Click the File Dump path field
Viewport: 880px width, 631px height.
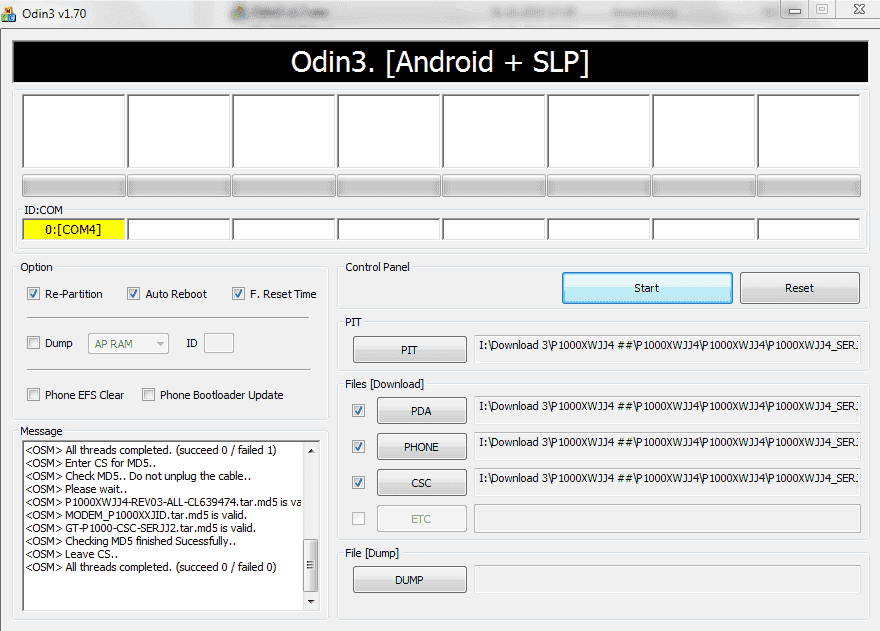click(x=667, y=579)
